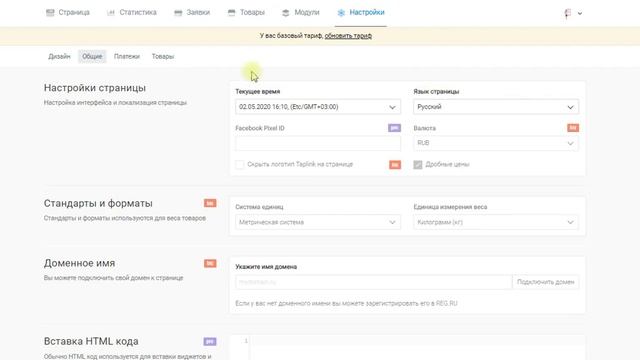This screenshot has width=640, height=360.
Task: Switch to the Дизайн settings subtab
Action: coord(59,56)
